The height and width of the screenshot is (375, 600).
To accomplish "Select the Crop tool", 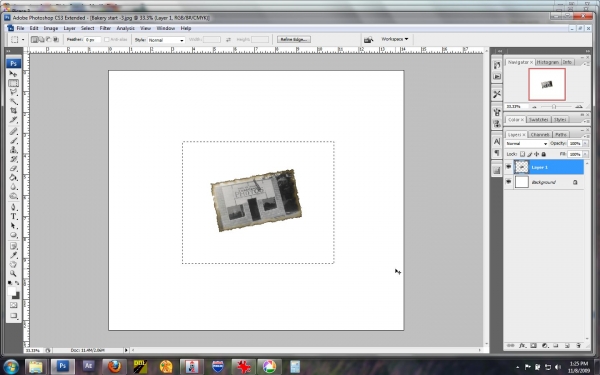I will click(13, 111).
